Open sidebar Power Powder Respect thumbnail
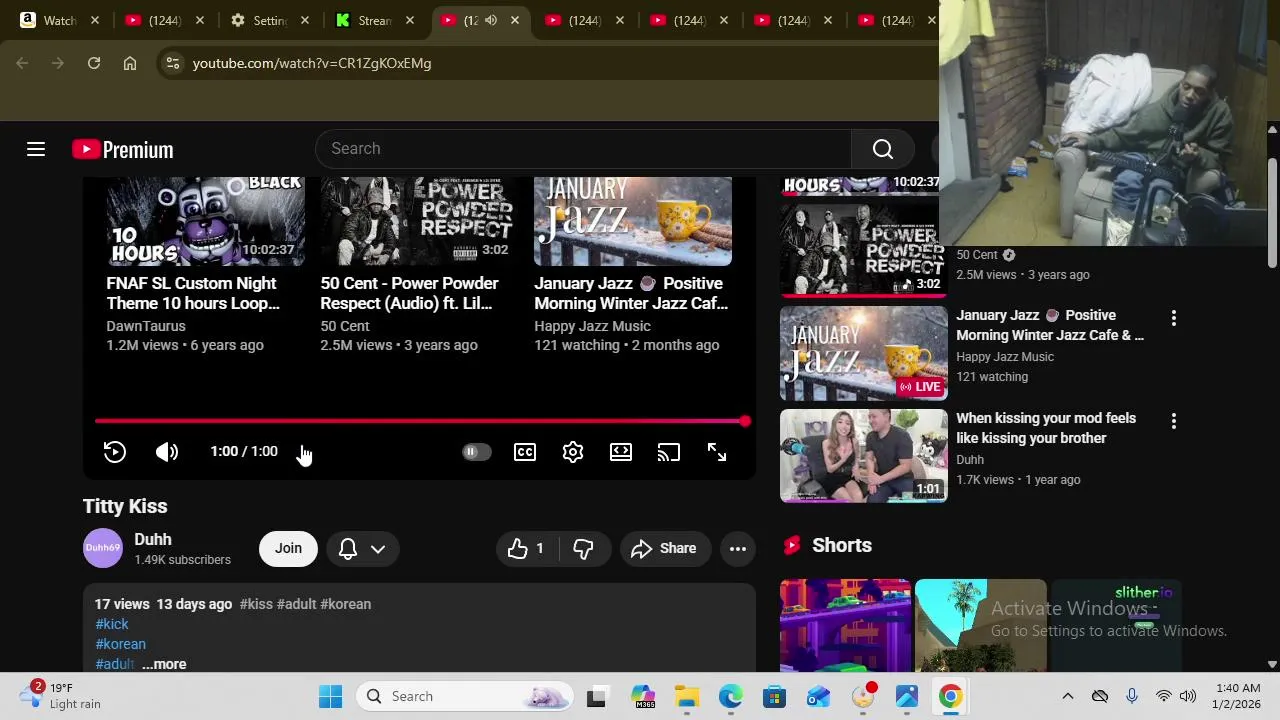Image resolution: width=1280 pixels, height=720 pixels. [863, 250]
